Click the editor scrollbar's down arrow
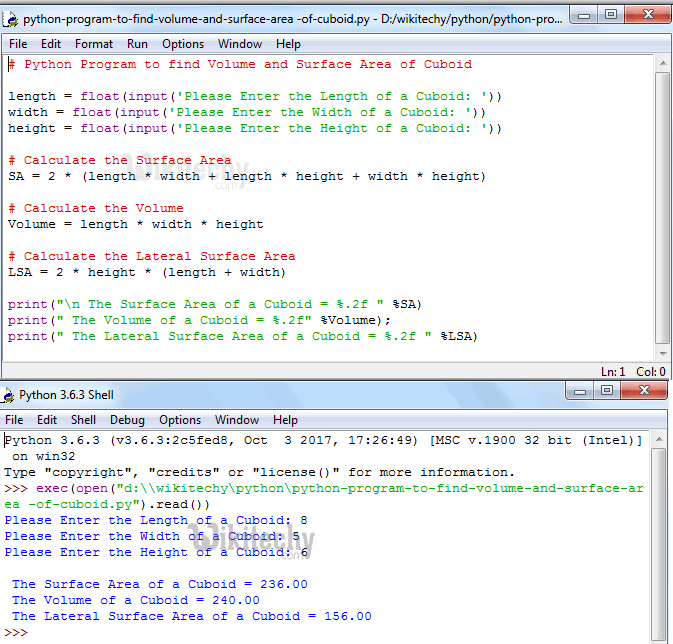673x644 pixels. pyautogui.click(x=663, y=353)
